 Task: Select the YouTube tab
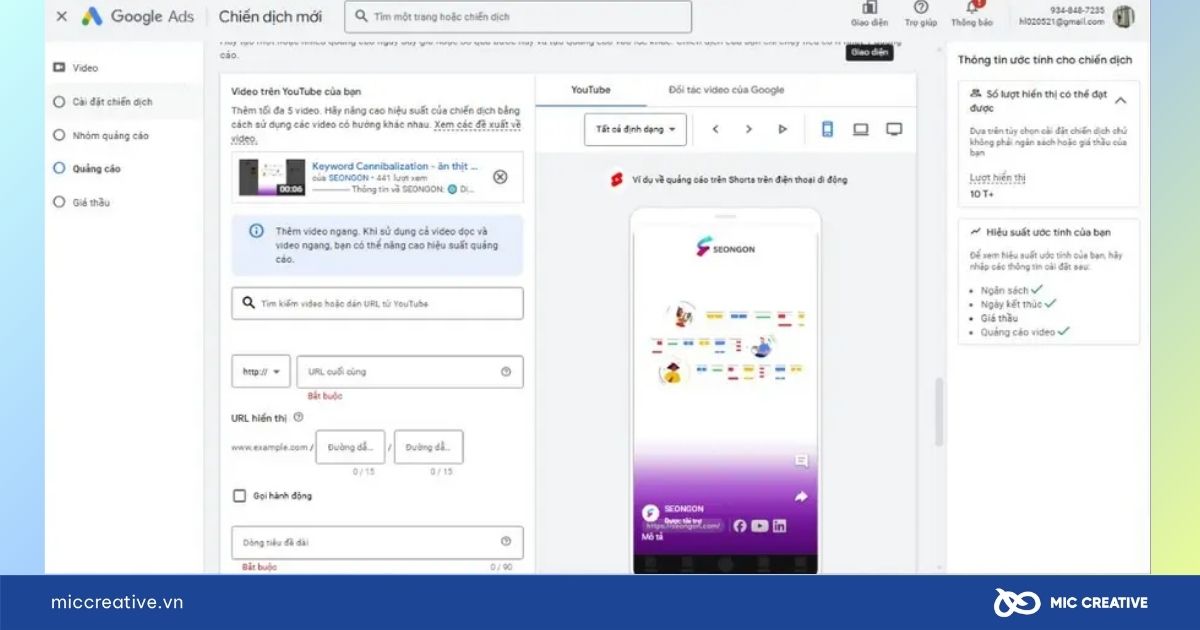[x=591, y=89]
